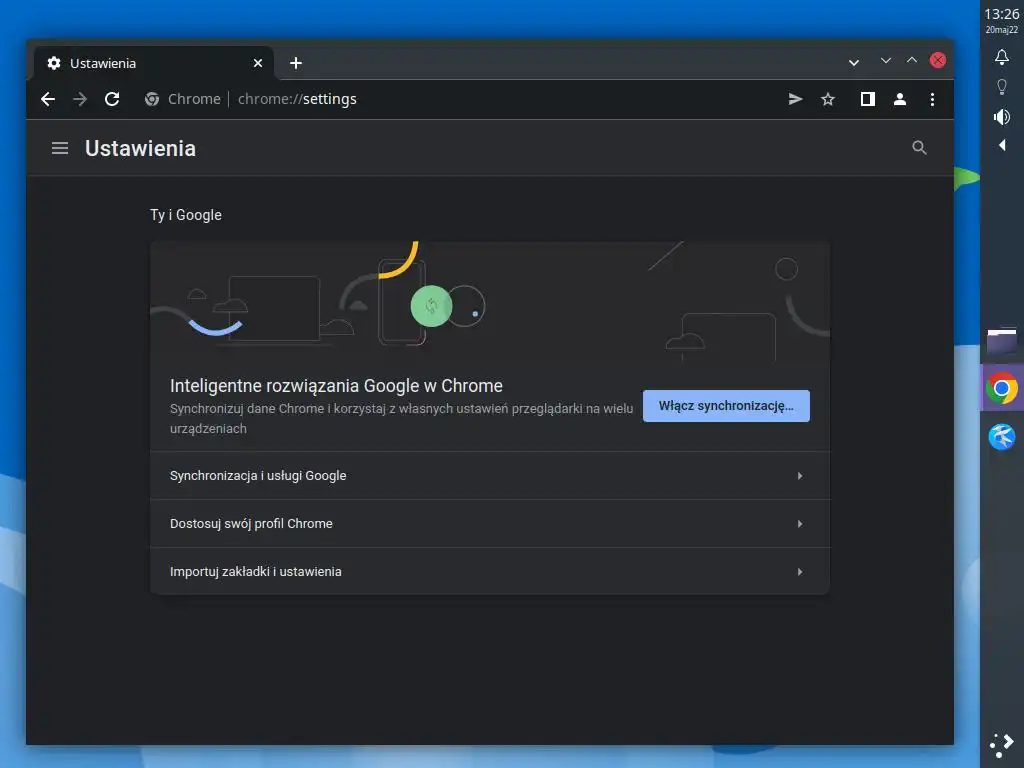
Task: Close the Ustawienia tab
Action: point(258,63)
